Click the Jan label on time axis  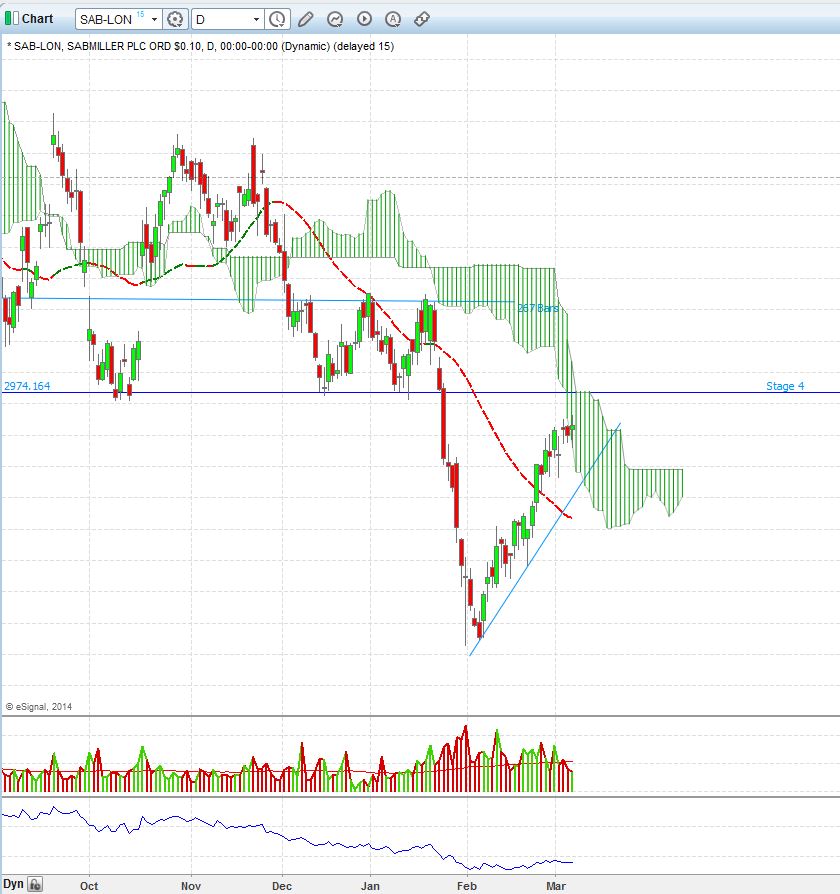[x=370, y=886]
